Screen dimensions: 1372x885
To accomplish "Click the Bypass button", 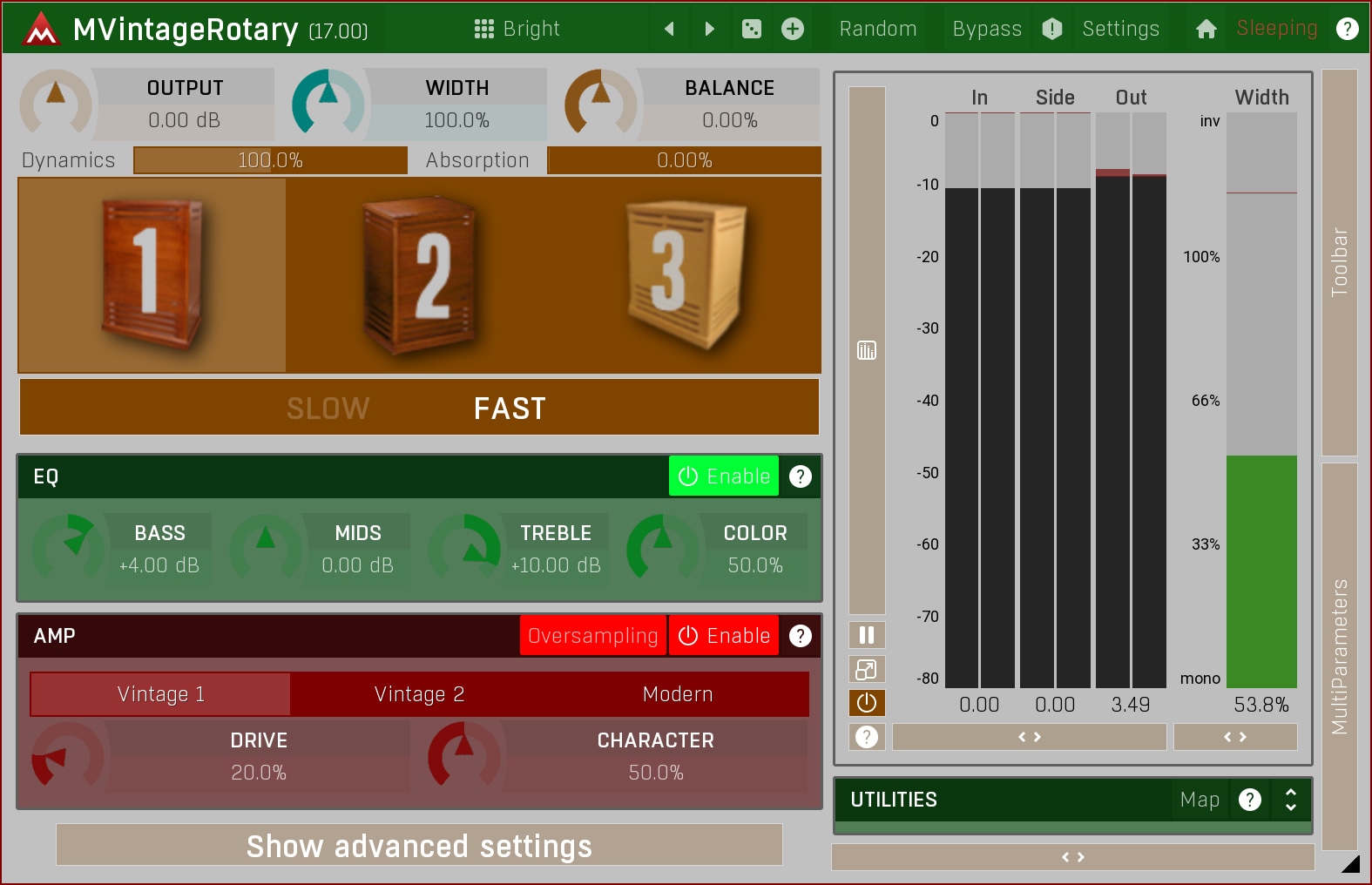I will [986, 29].
